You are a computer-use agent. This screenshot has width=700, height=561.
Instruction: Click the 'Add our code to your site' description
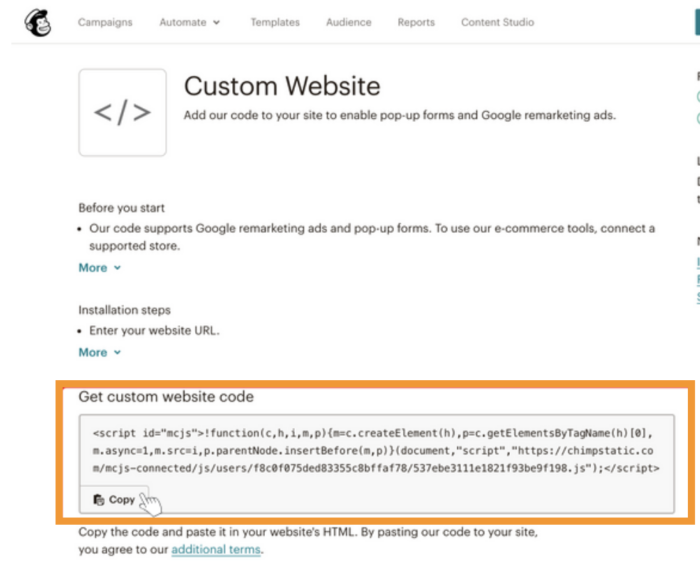pyautogui.click(x=400, y=115)
